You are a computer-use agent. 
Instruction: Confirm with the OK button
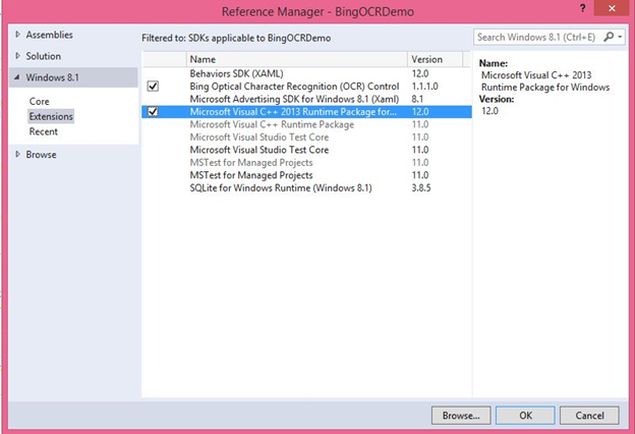coord(526,415)
